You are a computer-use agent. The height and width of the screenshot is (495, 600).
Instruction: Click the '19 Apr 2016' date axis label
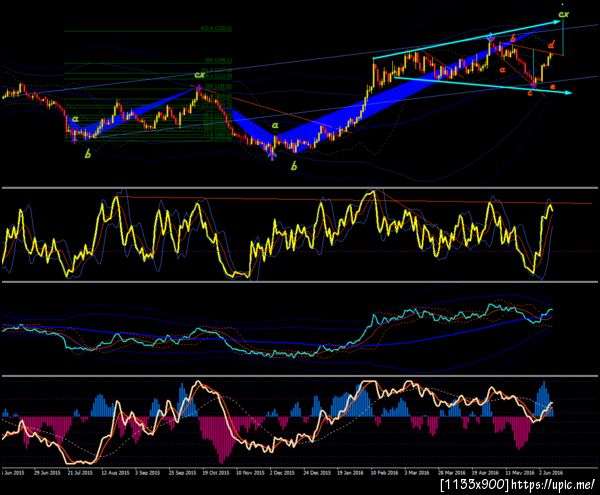click(485, 473)
